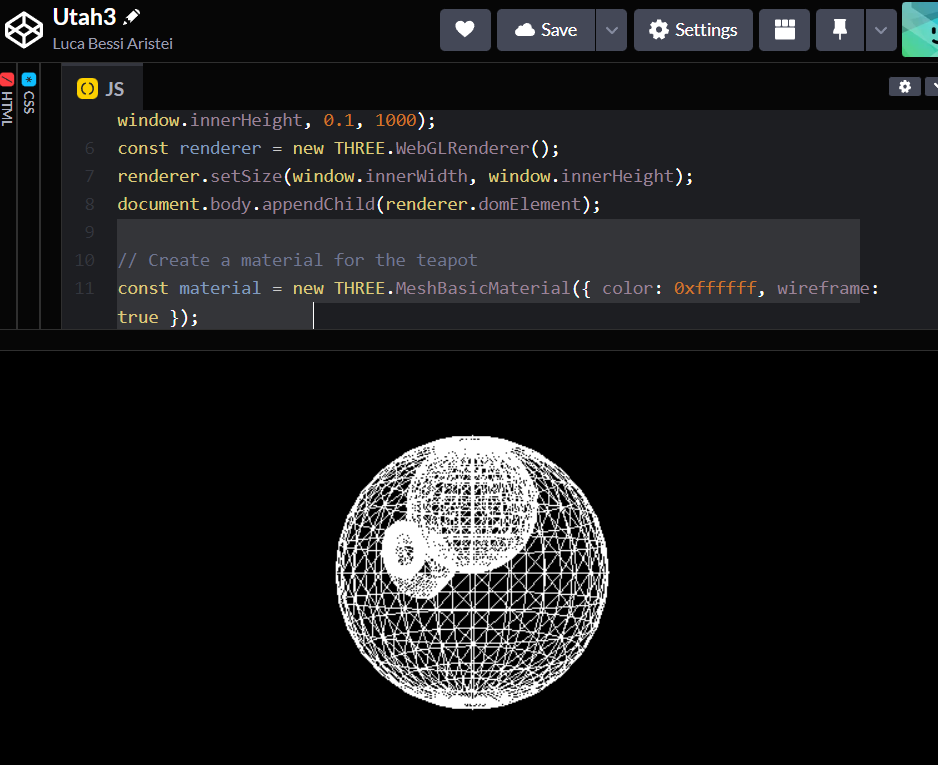The height and width of the screenshot is (765, 938).
Task: Open the change view layout icon
Action: coord(784,30)
